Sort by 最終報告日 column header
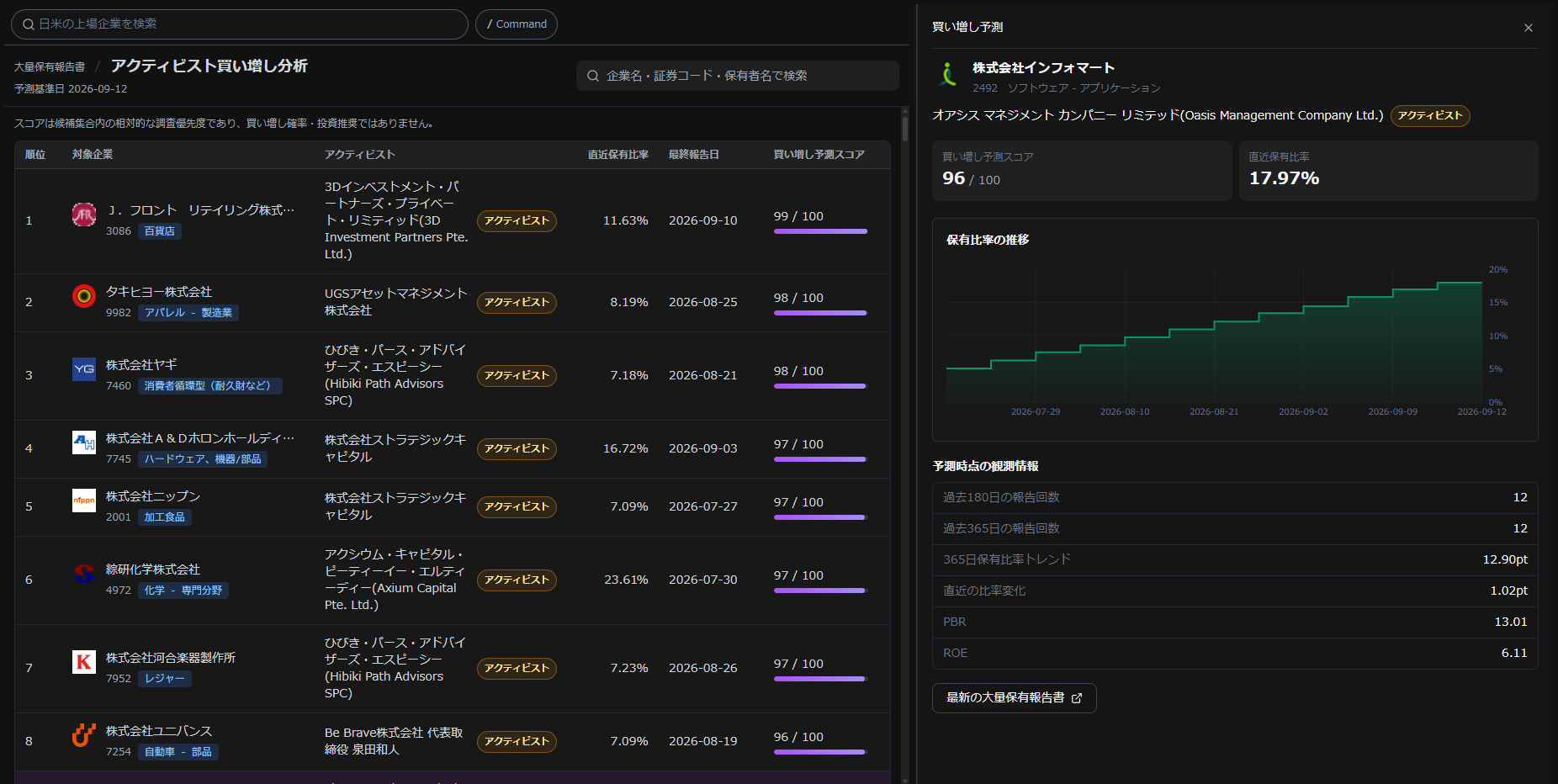1558x784 pixels. point(694,155)
